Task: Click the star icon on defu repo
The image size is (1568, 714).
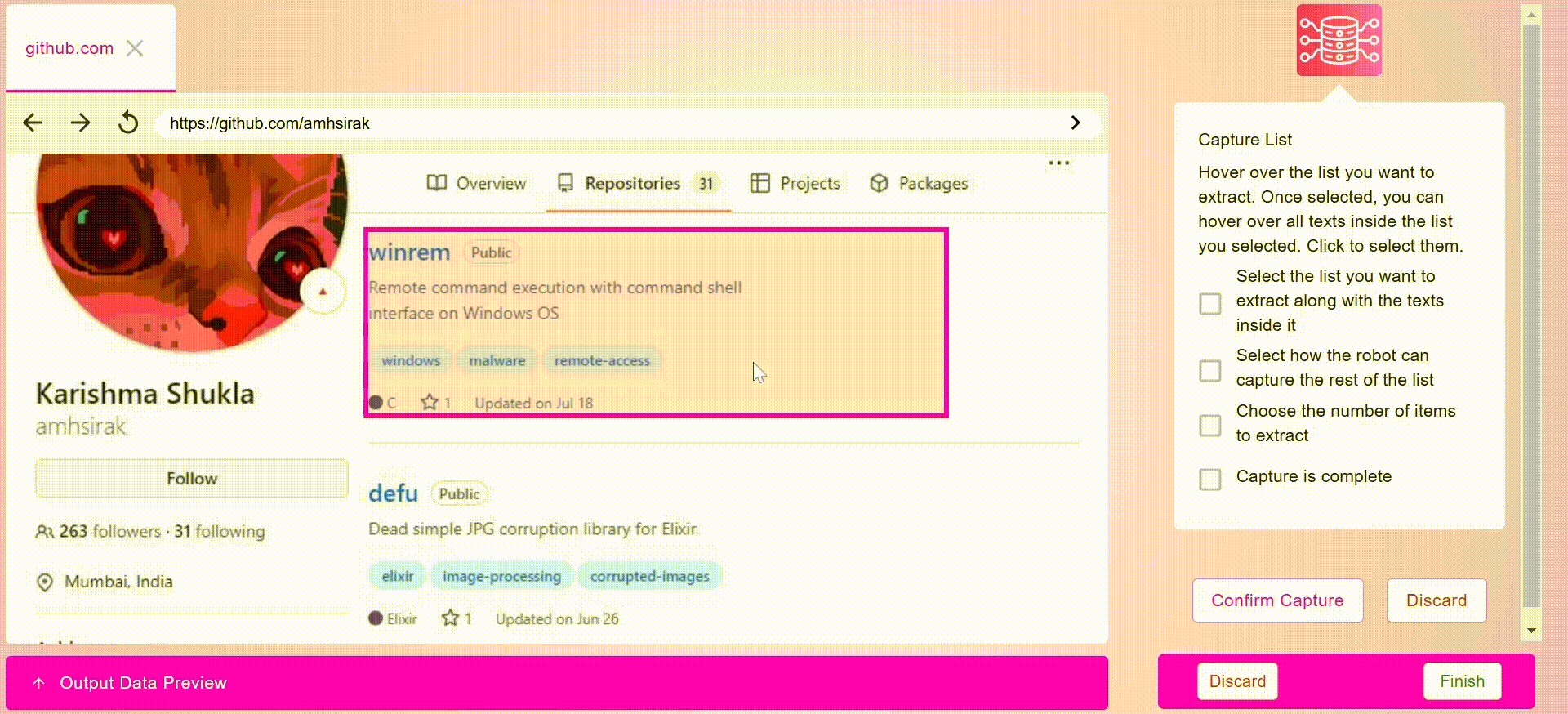Action: coord(450,618)
